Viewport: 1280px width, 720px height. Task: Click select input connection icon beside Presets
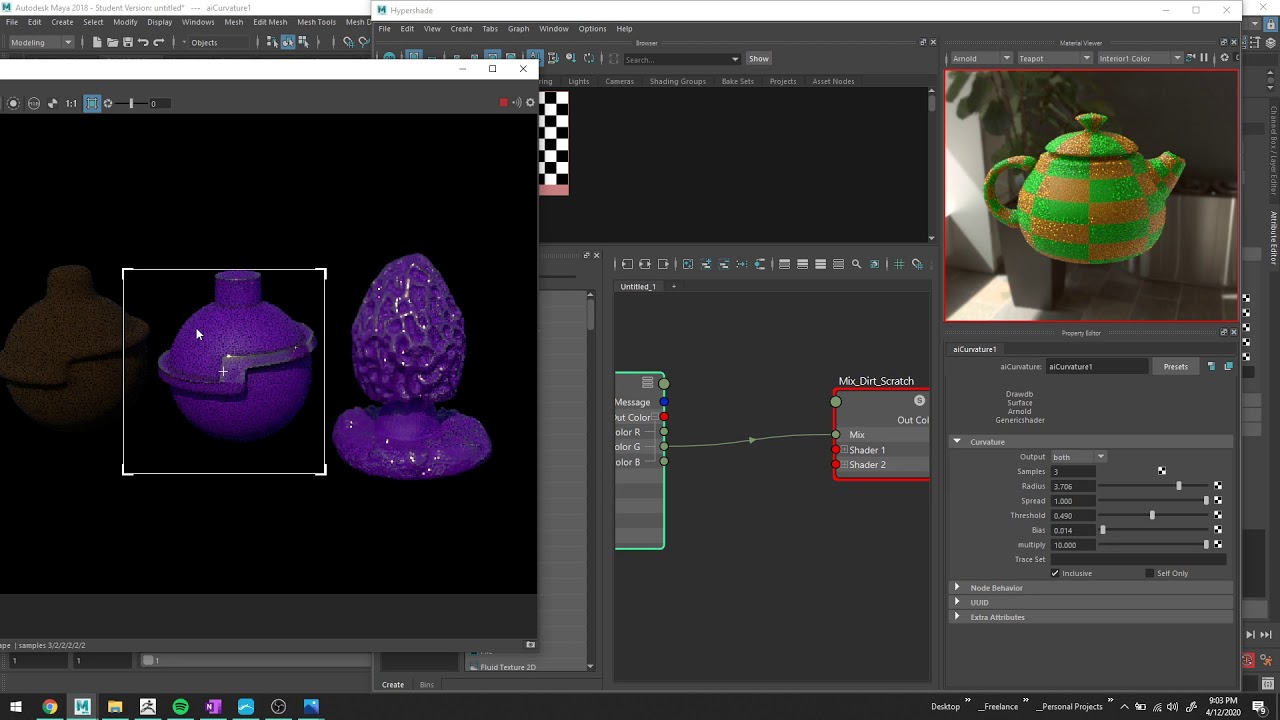point(1211,366)
